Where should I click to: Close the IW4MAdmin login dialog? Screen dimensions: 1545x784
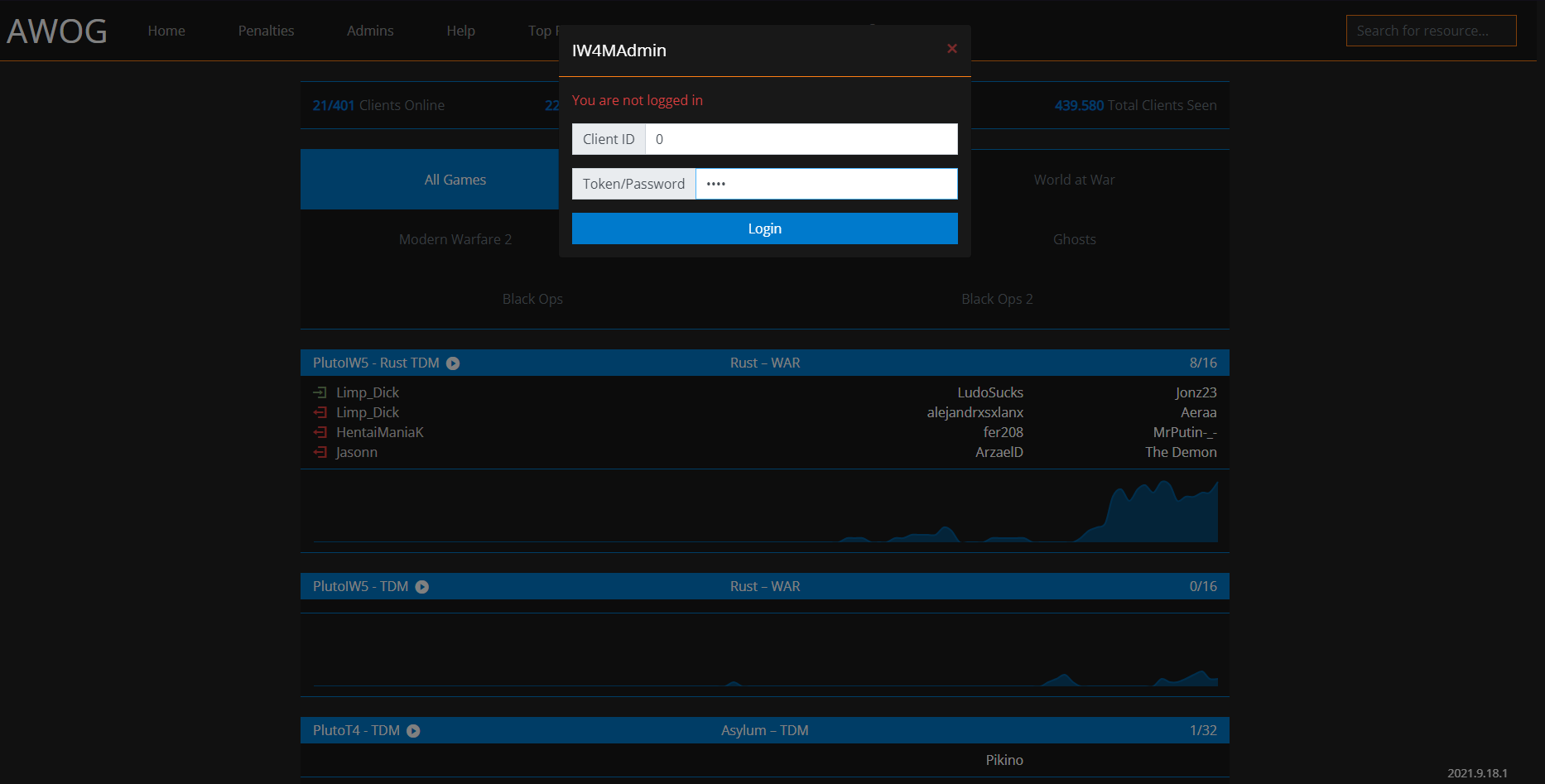point(952,49)
